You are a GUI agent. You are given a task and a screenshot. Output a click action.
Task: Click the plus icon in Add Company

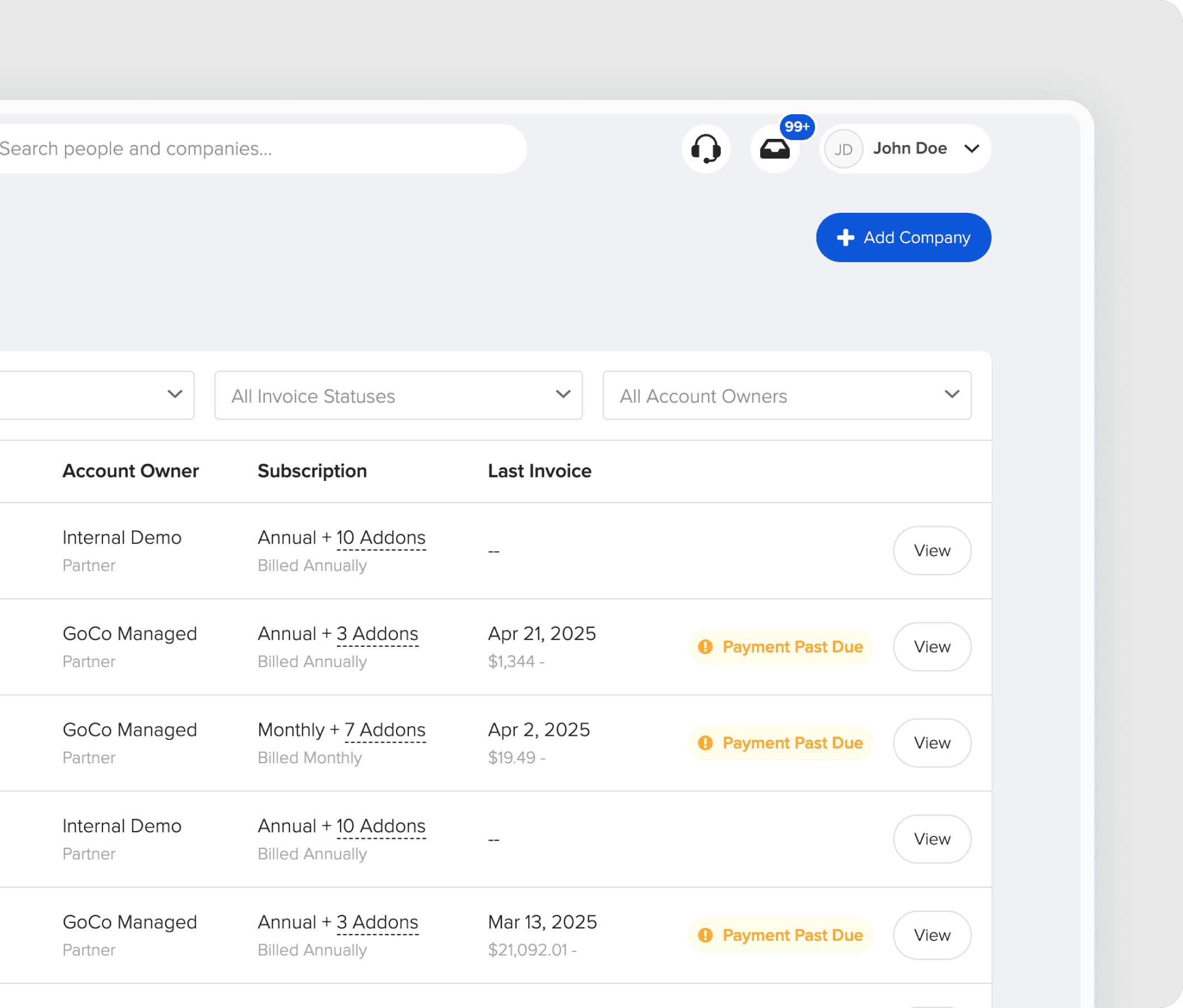pyautogui.click(x=846, y=237)
